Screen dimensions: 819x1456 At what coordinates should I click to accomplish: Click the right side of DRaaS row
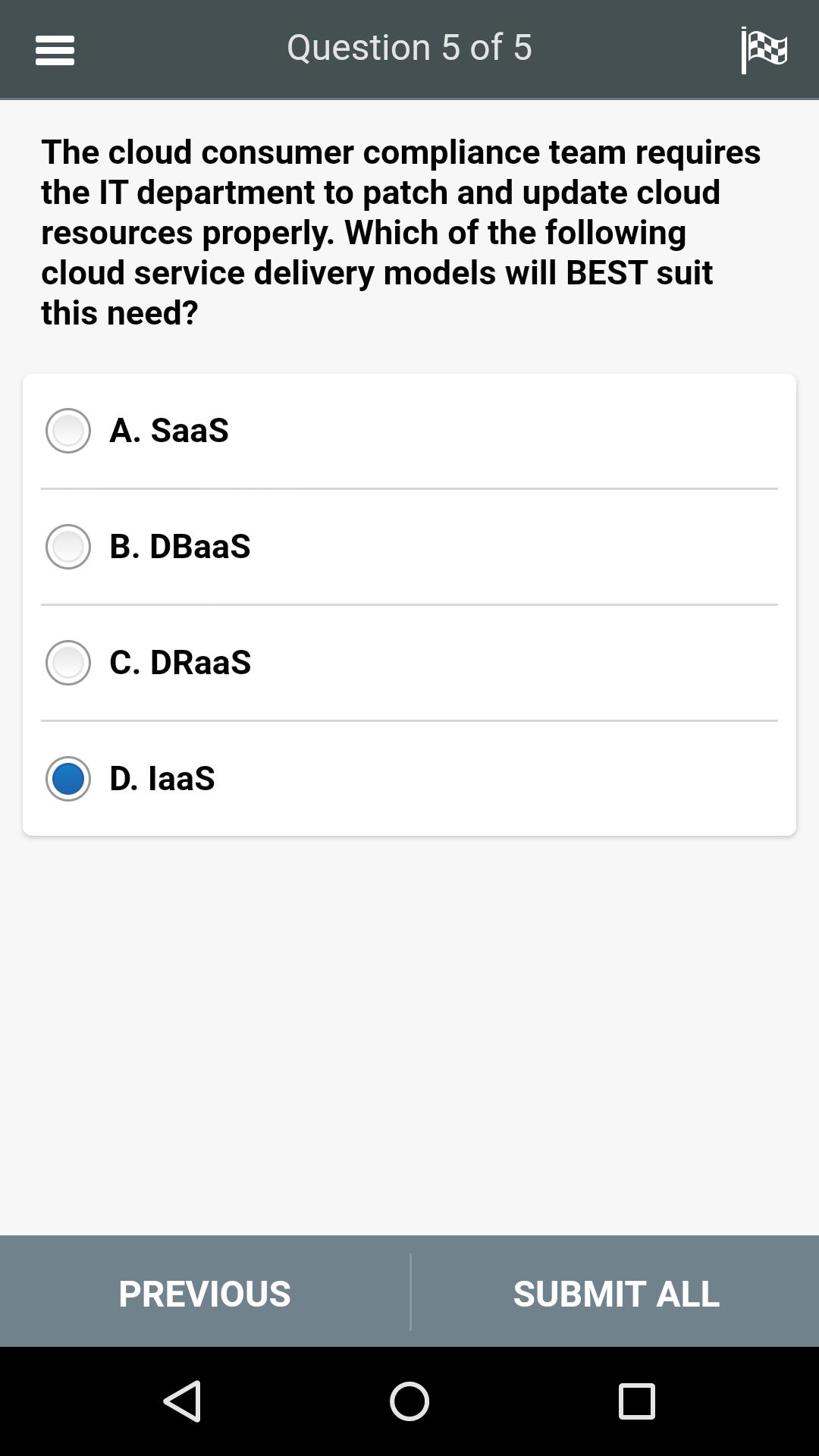pyautogui.click(x=607, y=663)
